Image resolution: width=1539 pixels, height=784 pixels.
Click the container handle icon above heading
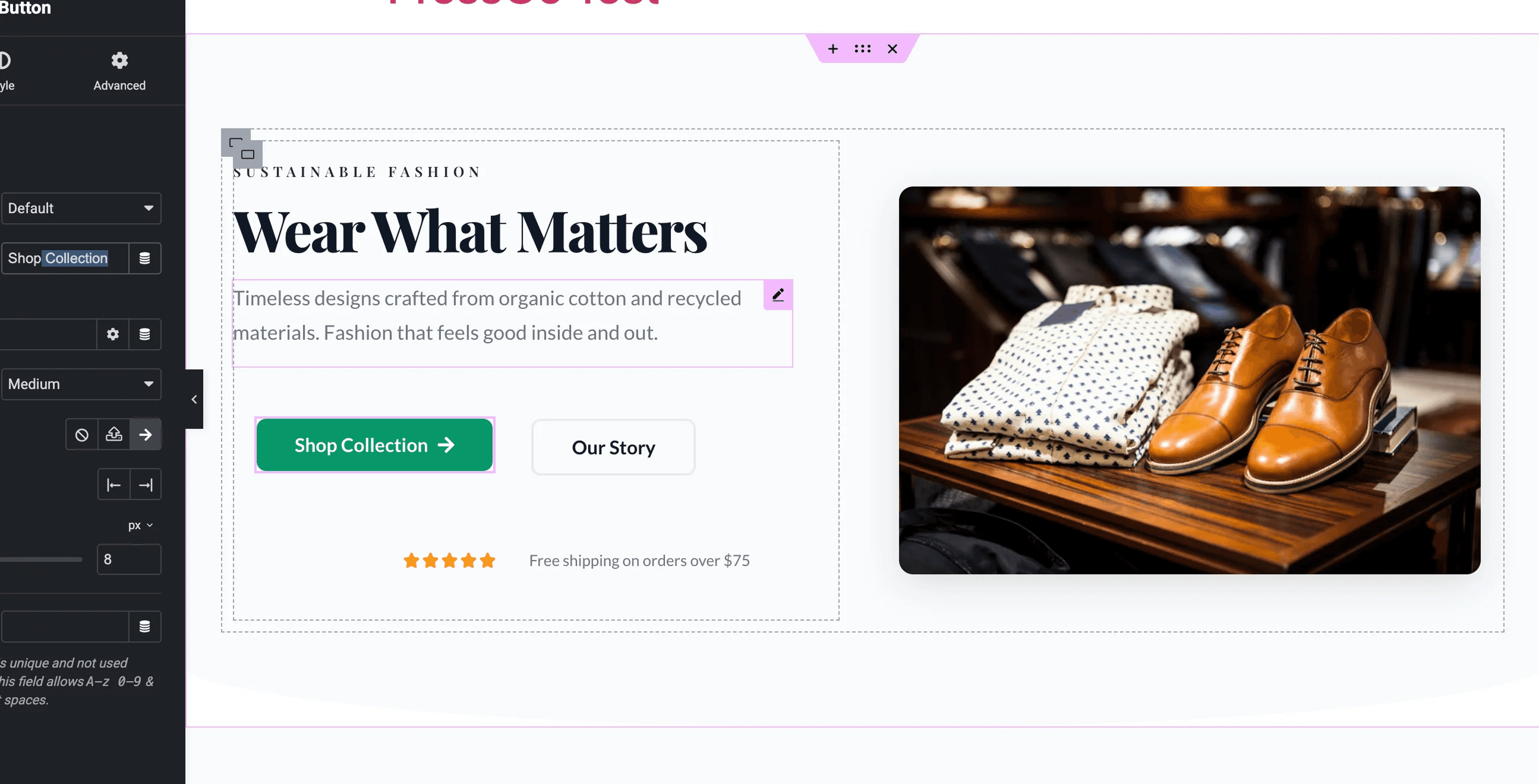(241, 148)
